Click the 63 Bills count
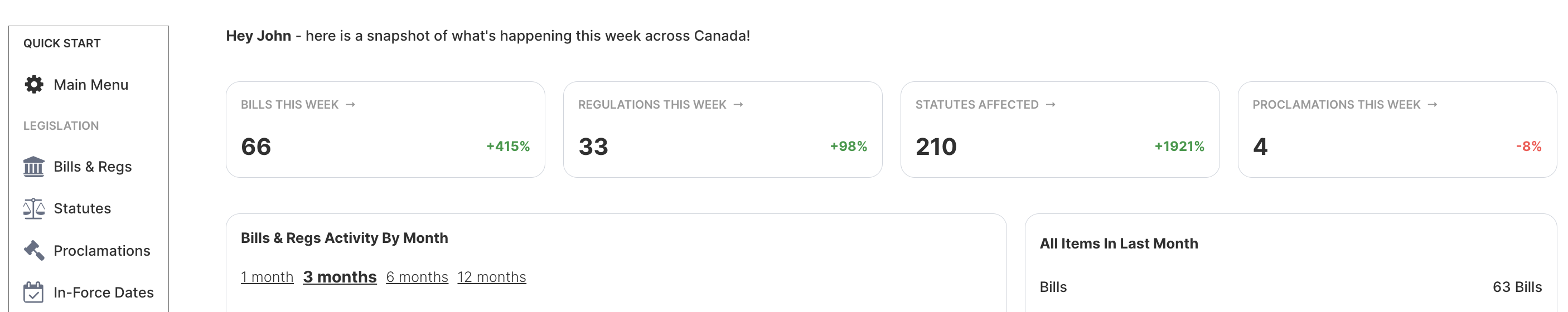Image resolution: width=1568 pixels, height=312 pixels. [1517, 287]
